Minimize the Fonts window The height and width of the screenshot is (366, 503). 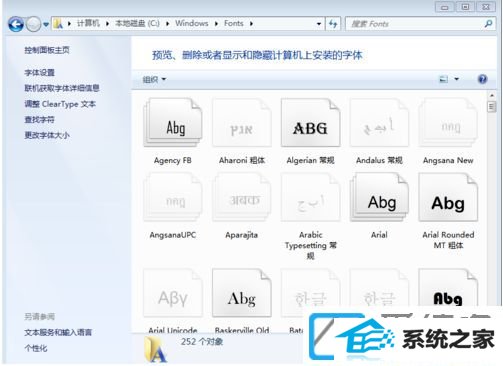click(445, 7)
